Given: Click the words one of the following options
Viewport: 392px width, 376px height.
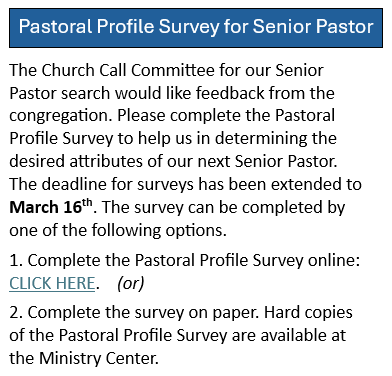Looking at the screenshot, I should pos(118,230).
